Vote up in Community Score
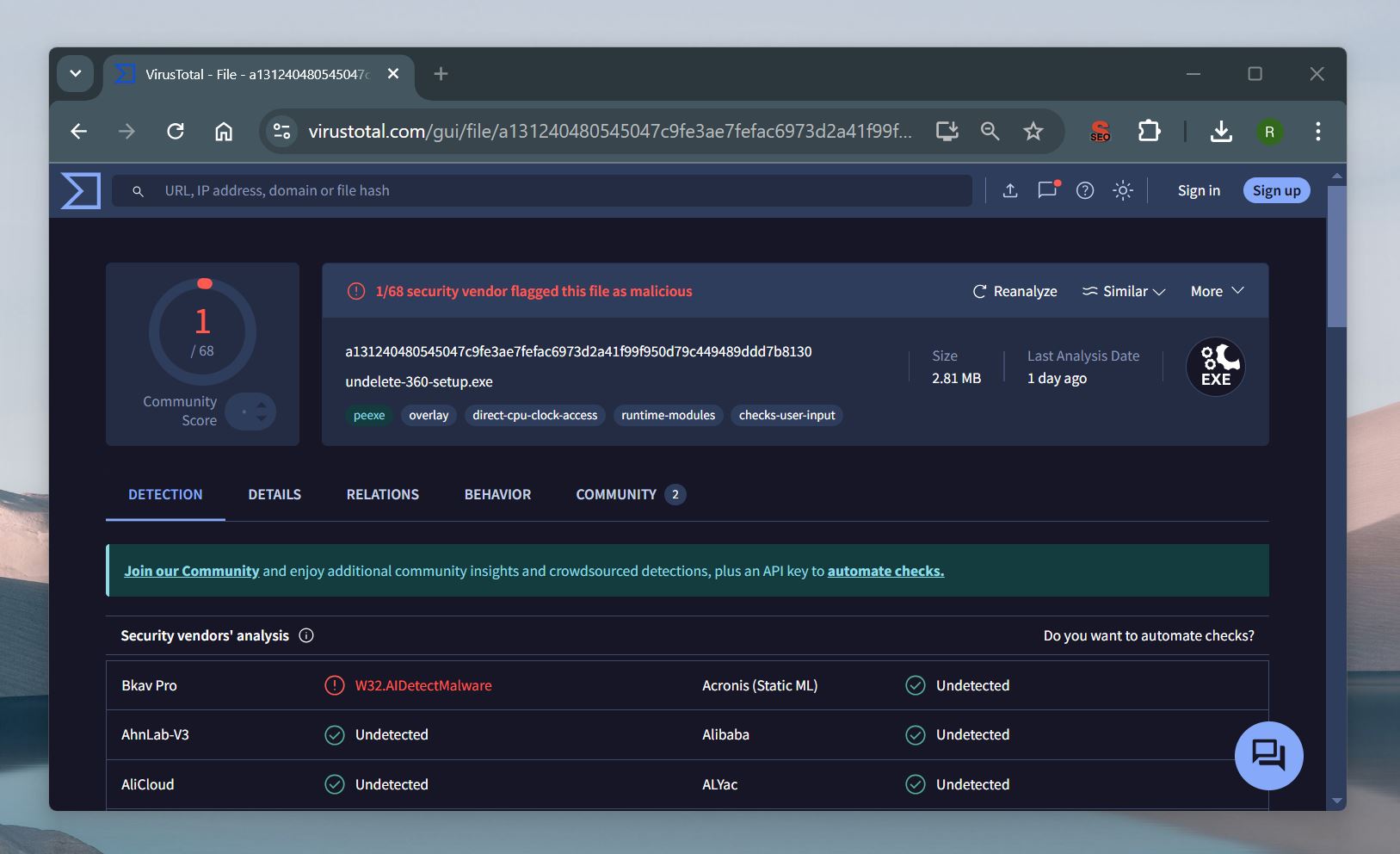 pyautogui.click(x=262, y=405)
